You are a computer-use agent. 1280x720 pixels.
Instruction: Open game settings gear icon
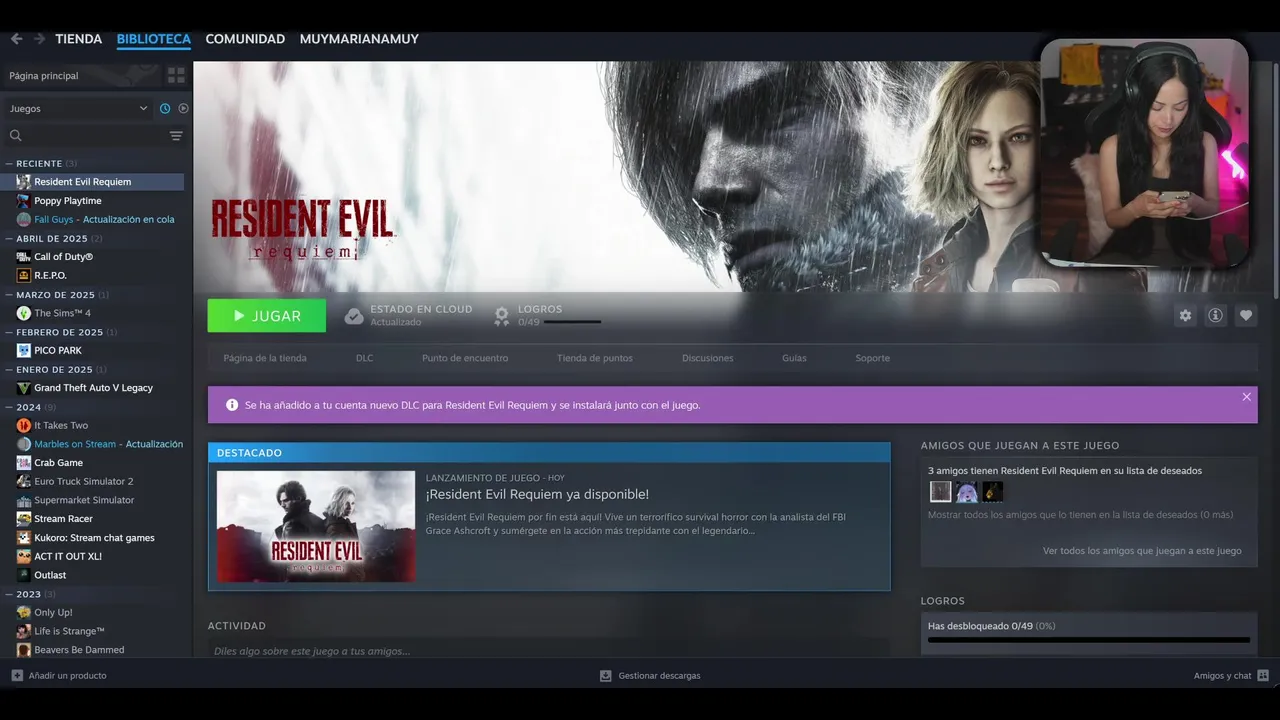pos(1185,315)
